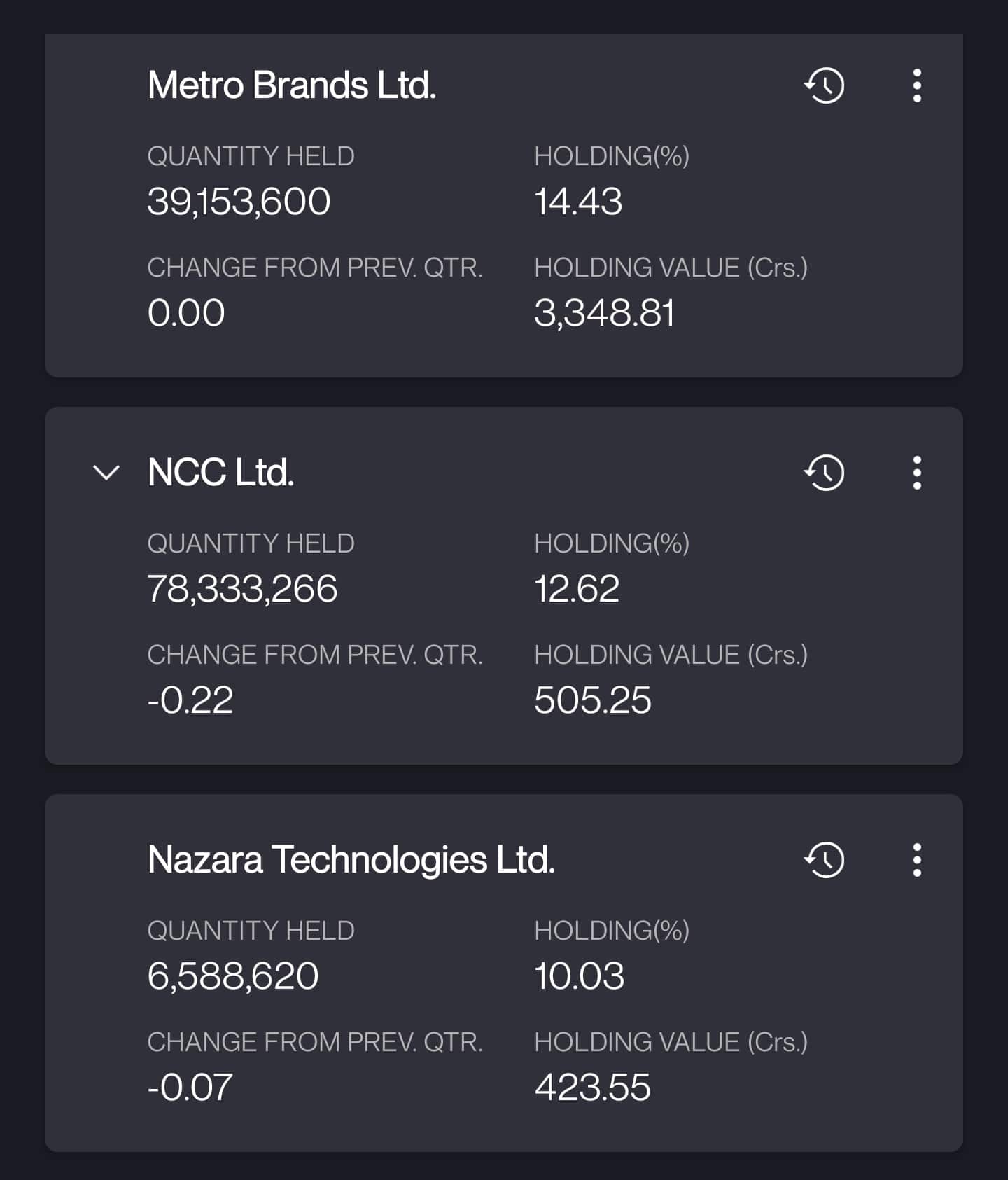Screen dimensions: 1008x1180
Task: Click NCC quarterly change value -0.22
Action: click(190, 700)
